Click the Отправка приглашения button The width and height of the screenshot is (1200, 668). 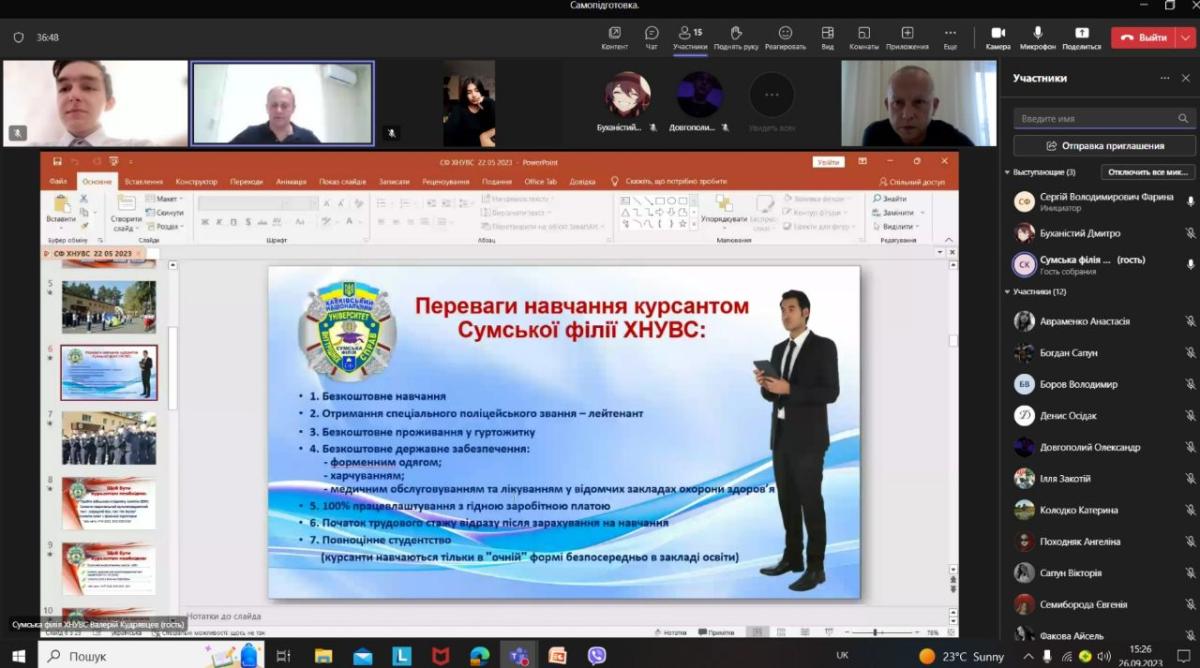(1104, 146)
